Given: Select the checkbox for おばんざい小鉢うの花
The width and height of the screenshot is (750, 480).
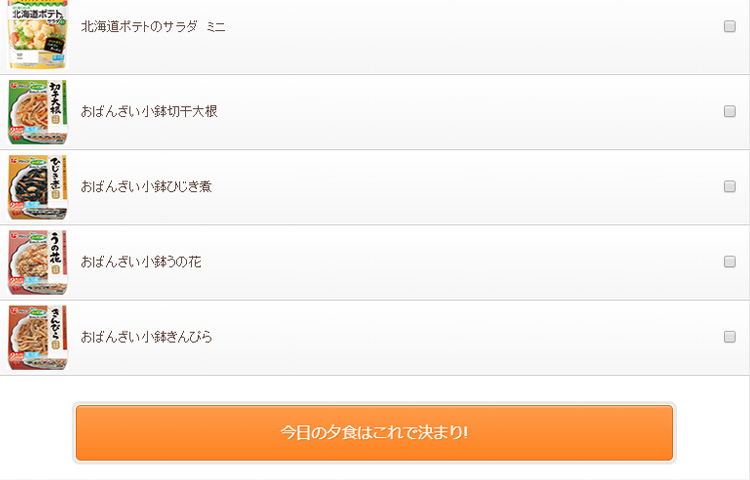Looking at the screenshot, I should [729, 262].
